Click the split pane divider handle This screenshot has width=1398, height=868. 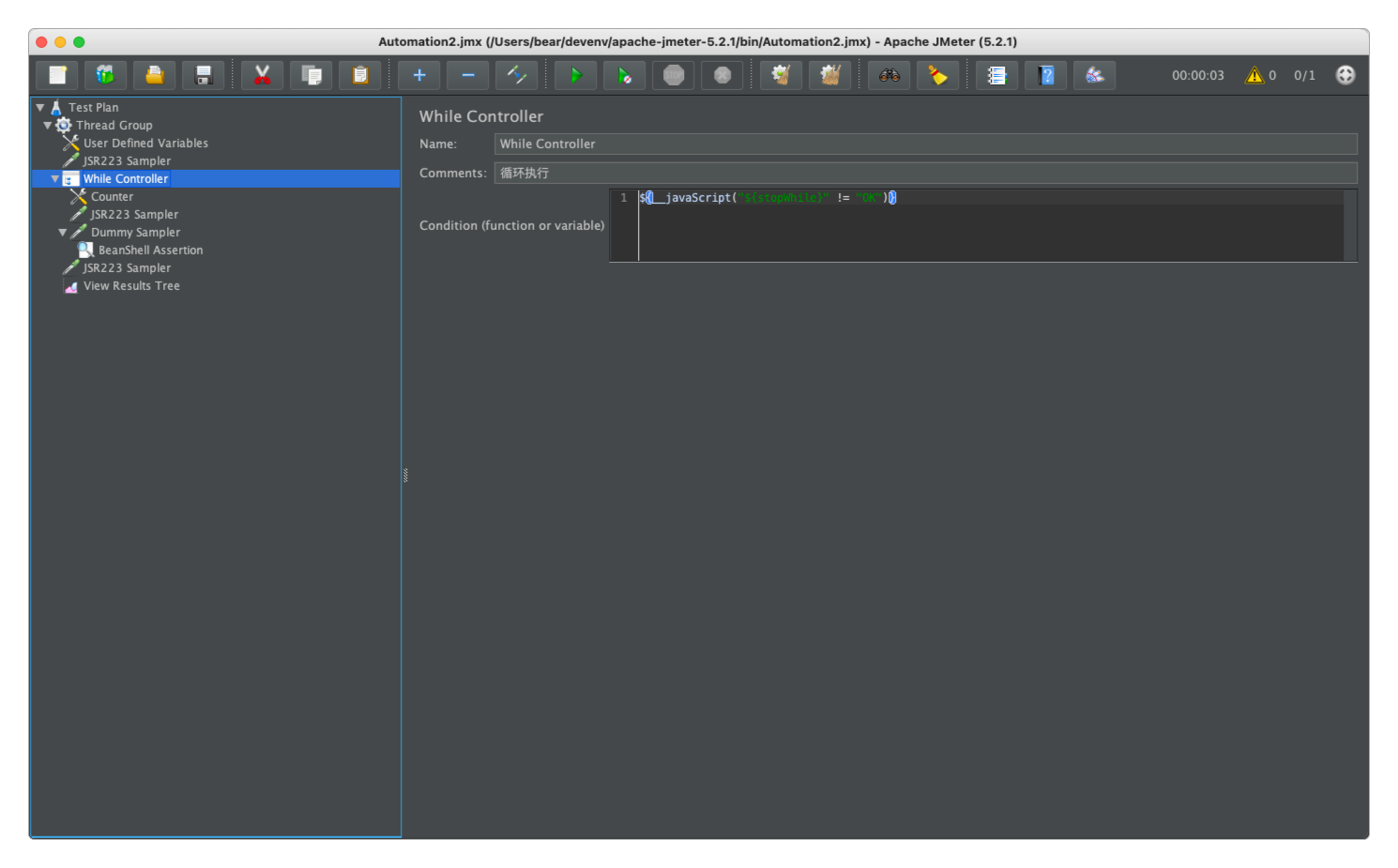coord(405,476)
